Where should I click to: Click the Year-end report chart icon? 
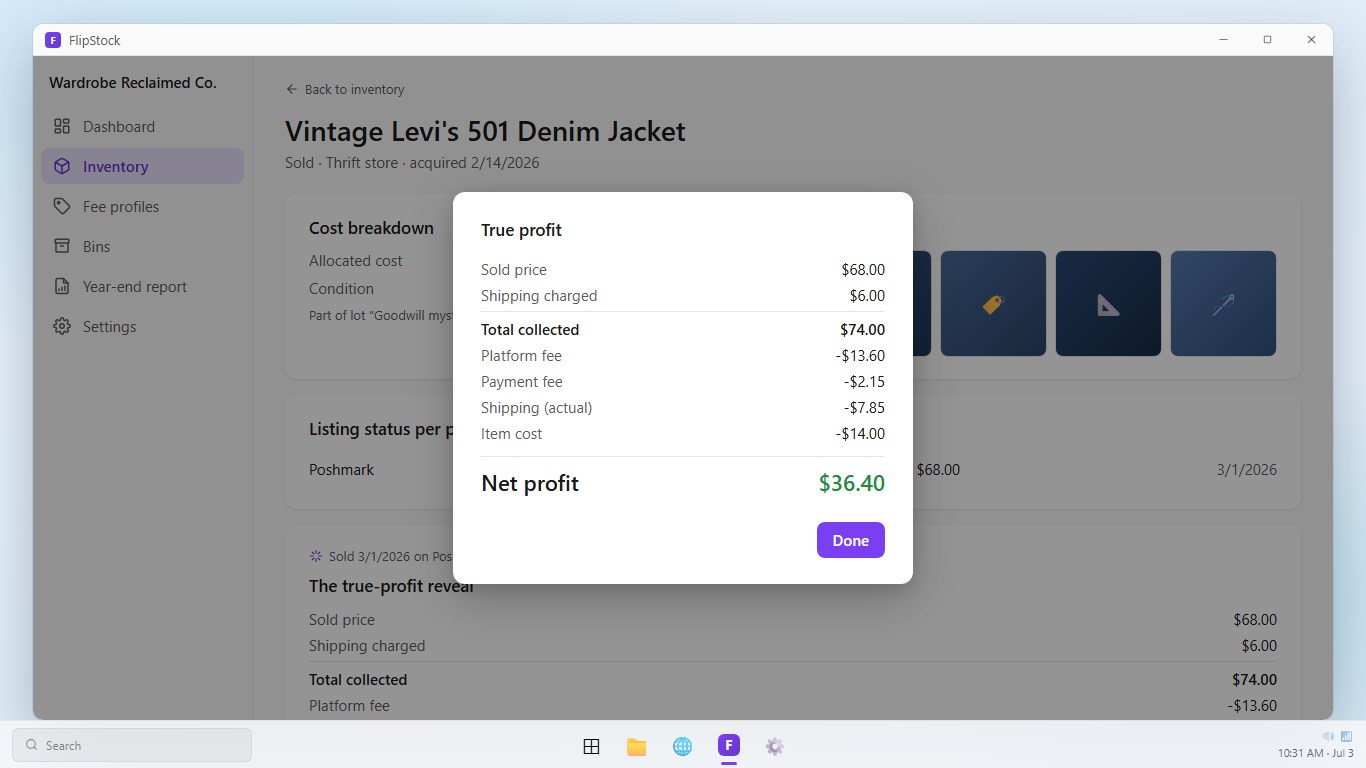click(62, 286)
